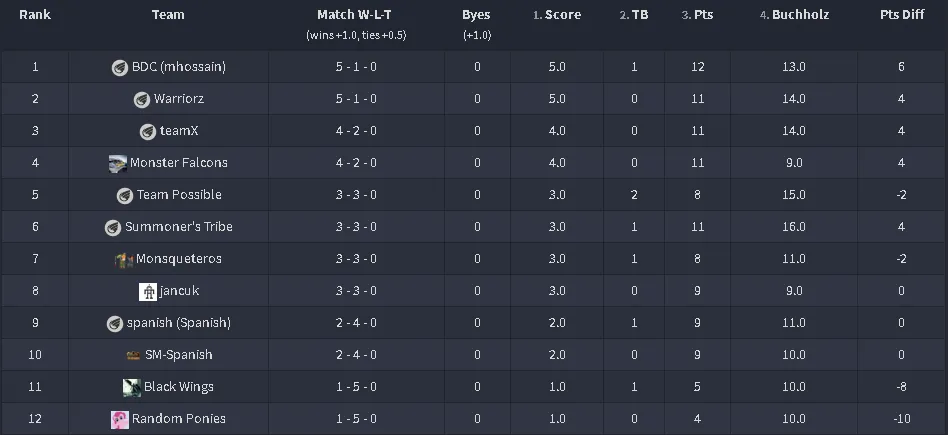Viewport: 948px width, 435px height.
Task: Click the Score column header
Action: (563, 15)
